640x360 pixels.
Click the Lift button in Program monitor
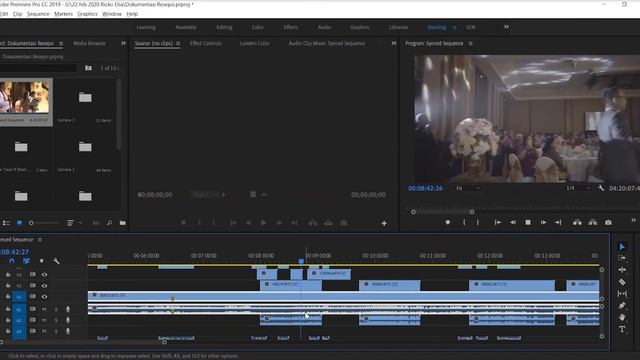tap(577, 222)
